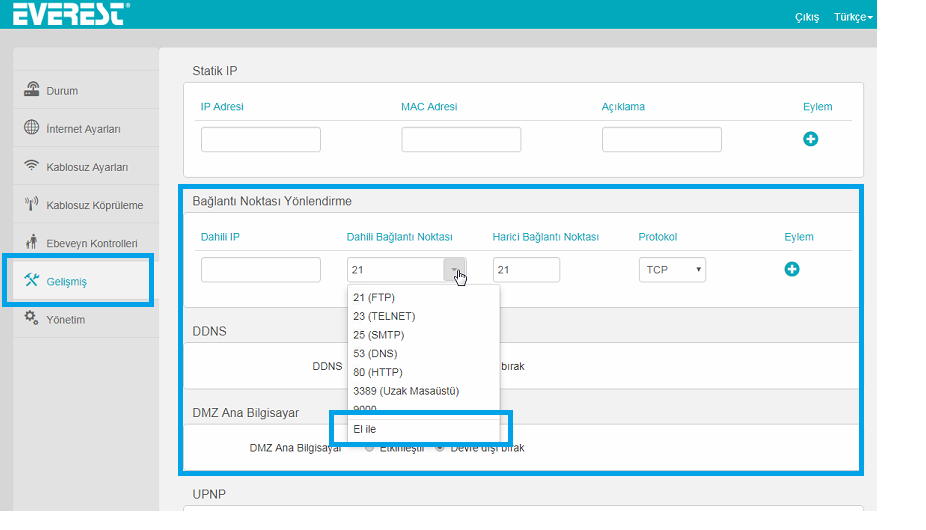The width and height of the screenshot is (926, 530).
Task: Open Kablosuz Köprüleme section
Action: click(x=86, y=204)
